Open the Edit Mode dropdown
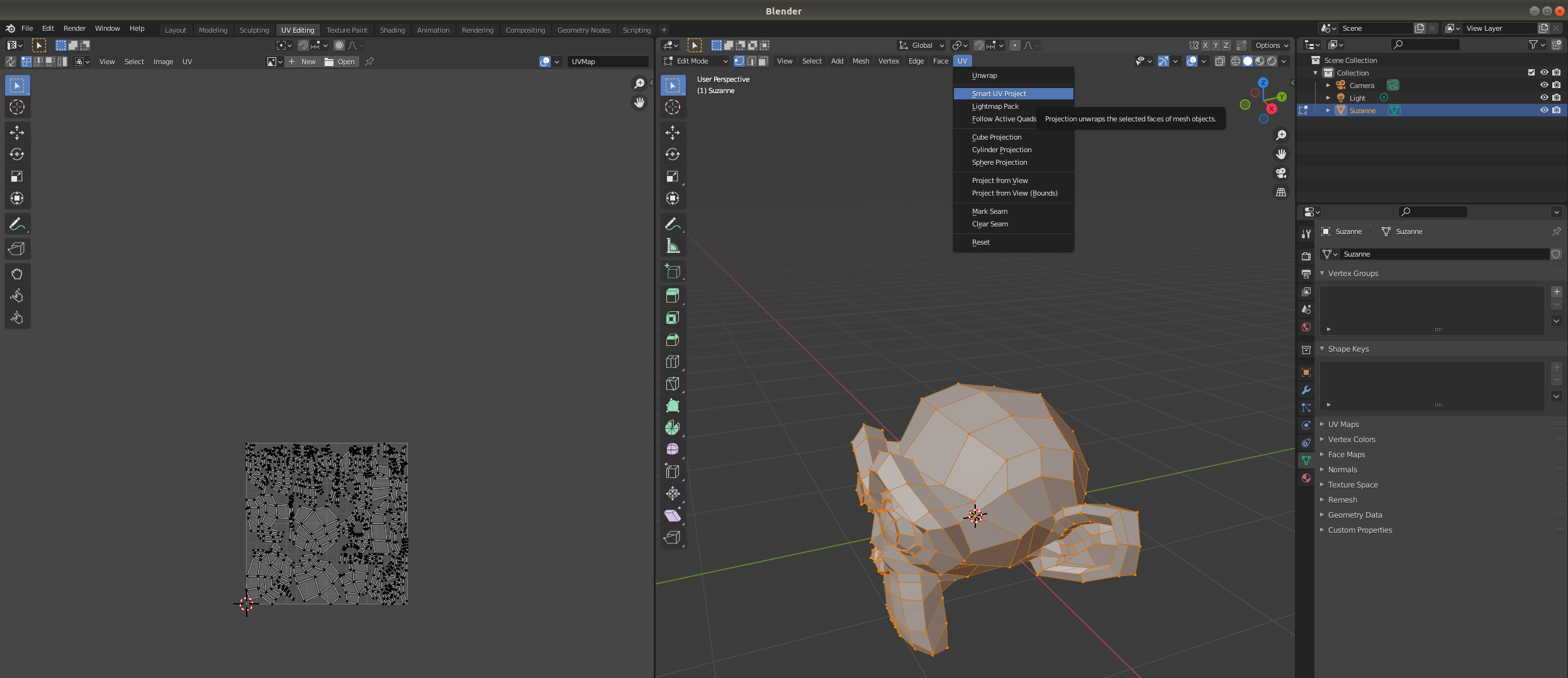 click(x=696, y=61)
